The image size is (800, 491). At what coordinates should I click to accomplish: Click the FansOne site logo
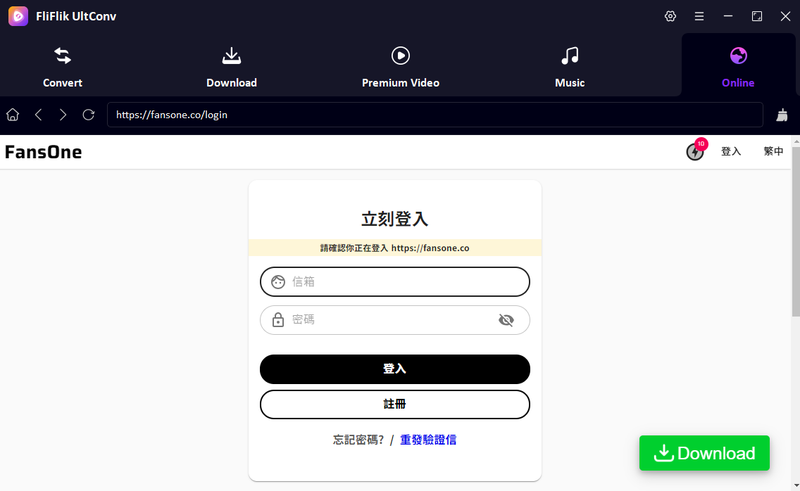pos(43,152)
